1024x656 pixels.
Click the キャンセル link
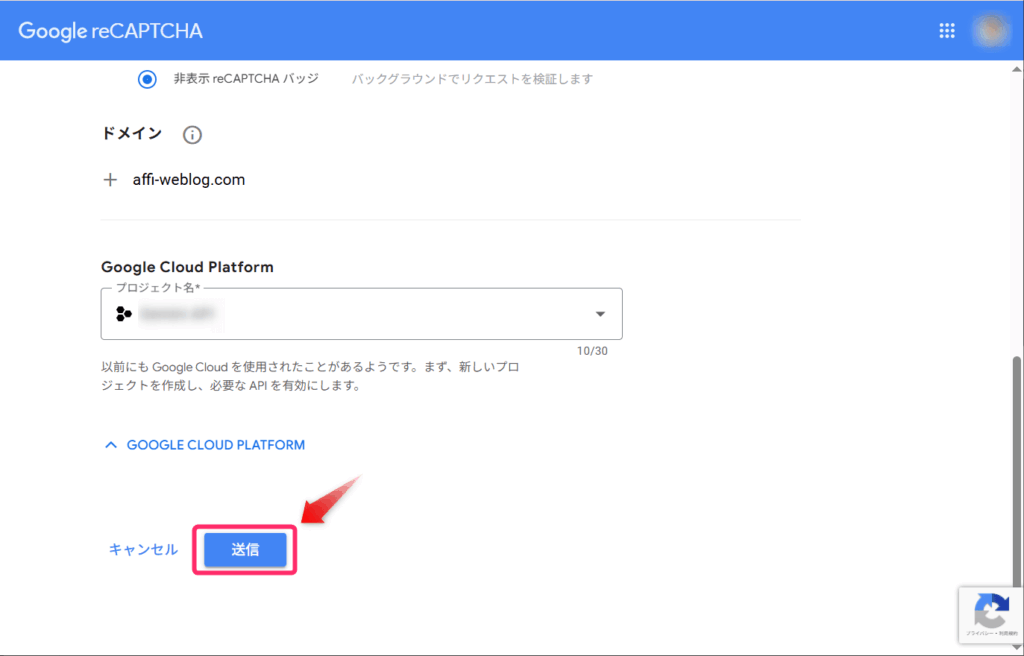pos(143,549)
